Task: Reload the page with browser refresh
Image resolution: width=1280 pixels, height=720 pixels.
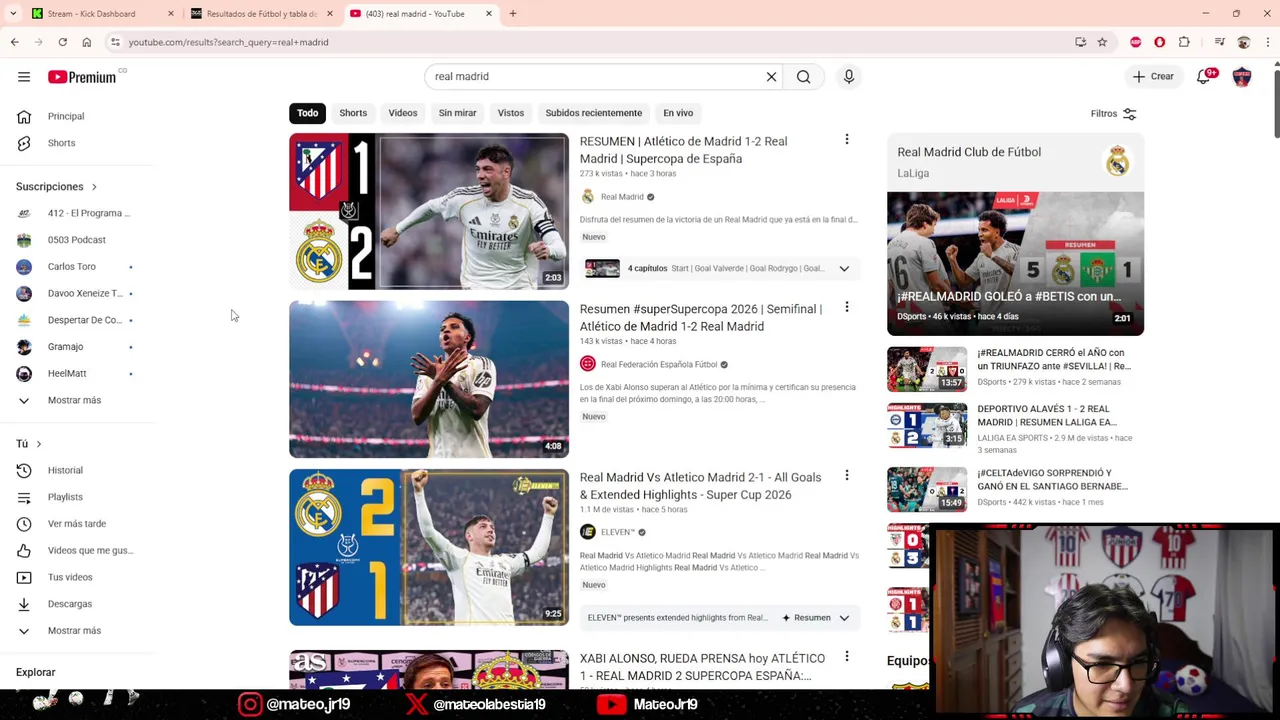Action: [x=62, y=42]
